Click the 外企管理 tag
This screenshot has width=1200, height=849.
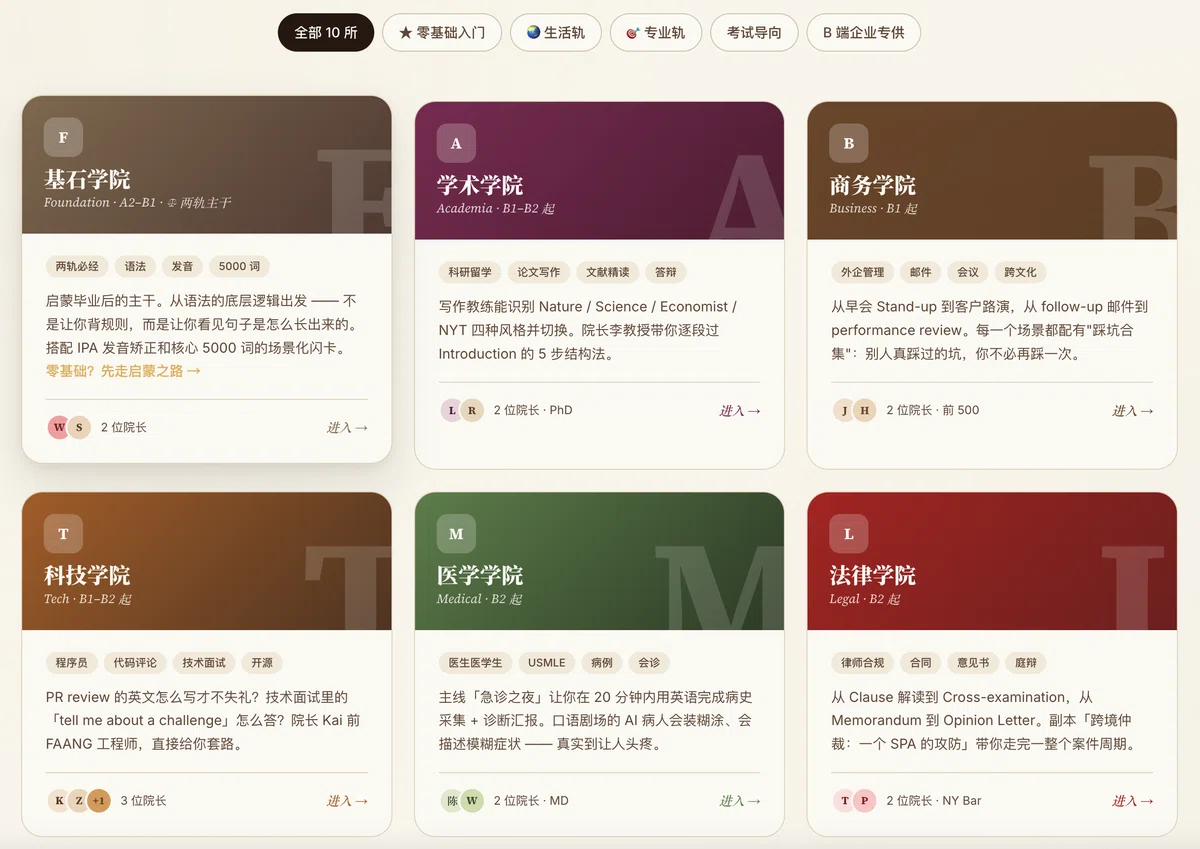point(863,272)
